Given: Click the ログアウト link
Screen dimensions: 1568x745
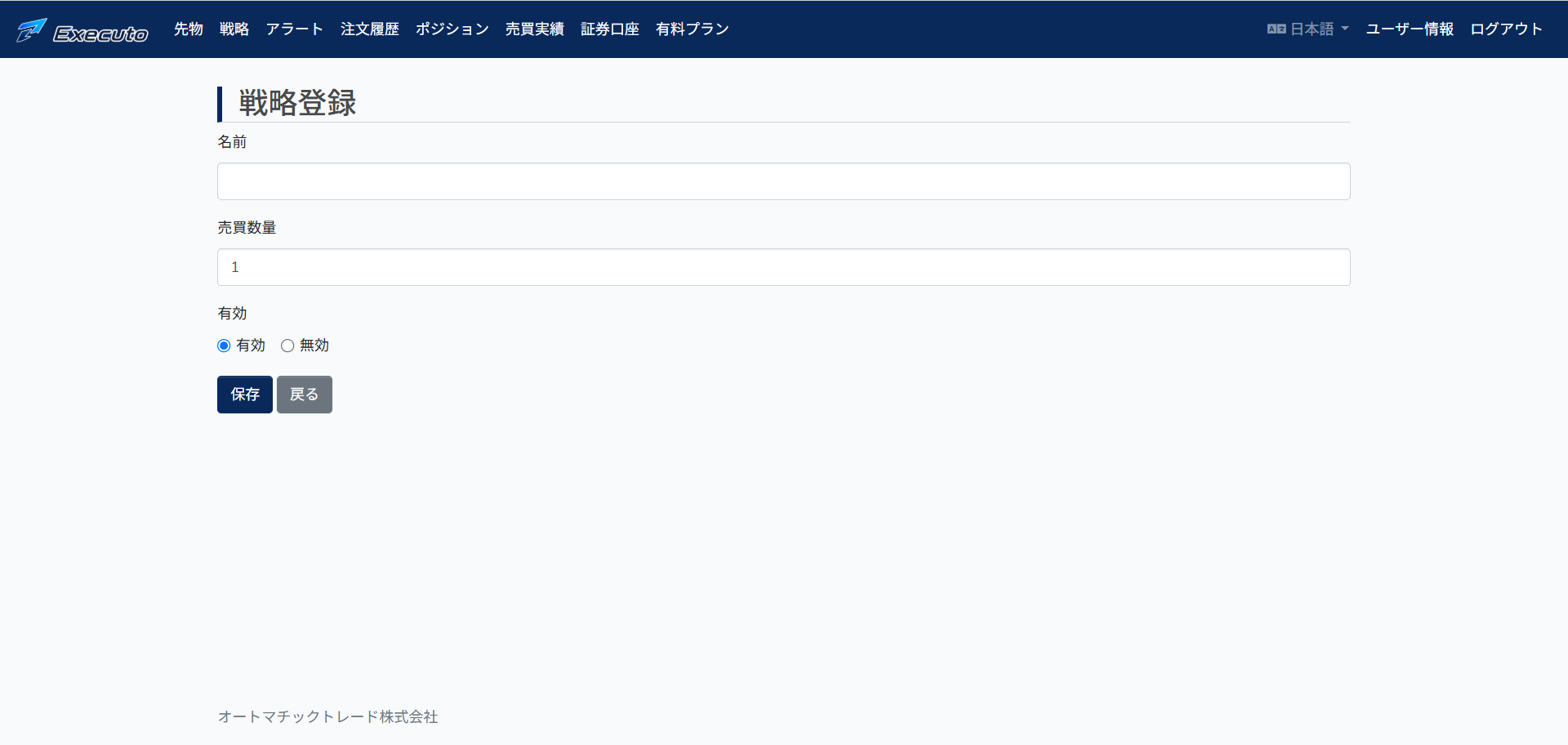Looking at the screenshot, I should [1507, 29].
